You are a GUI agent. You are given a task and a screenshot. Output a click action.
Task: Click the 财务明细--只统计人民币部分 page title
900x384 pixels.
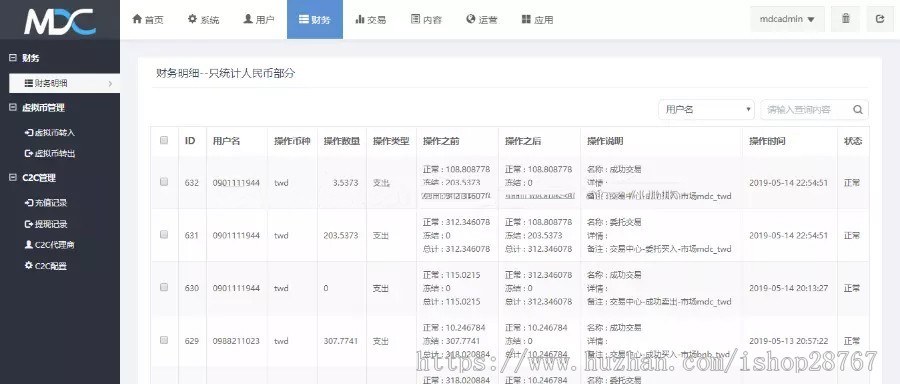click(226, 73)
